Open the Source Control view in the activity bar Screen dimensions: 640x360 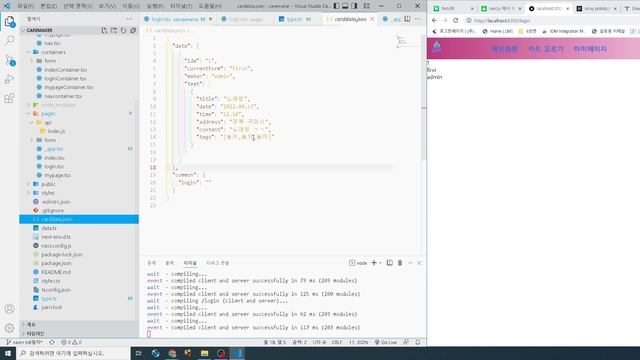(x=9, y=60)
